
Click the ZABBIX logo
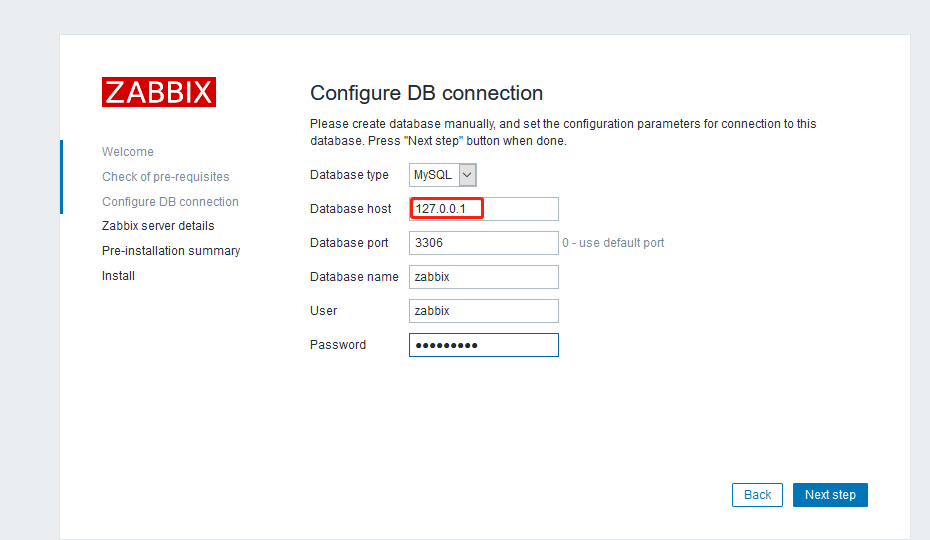[159, 92]
